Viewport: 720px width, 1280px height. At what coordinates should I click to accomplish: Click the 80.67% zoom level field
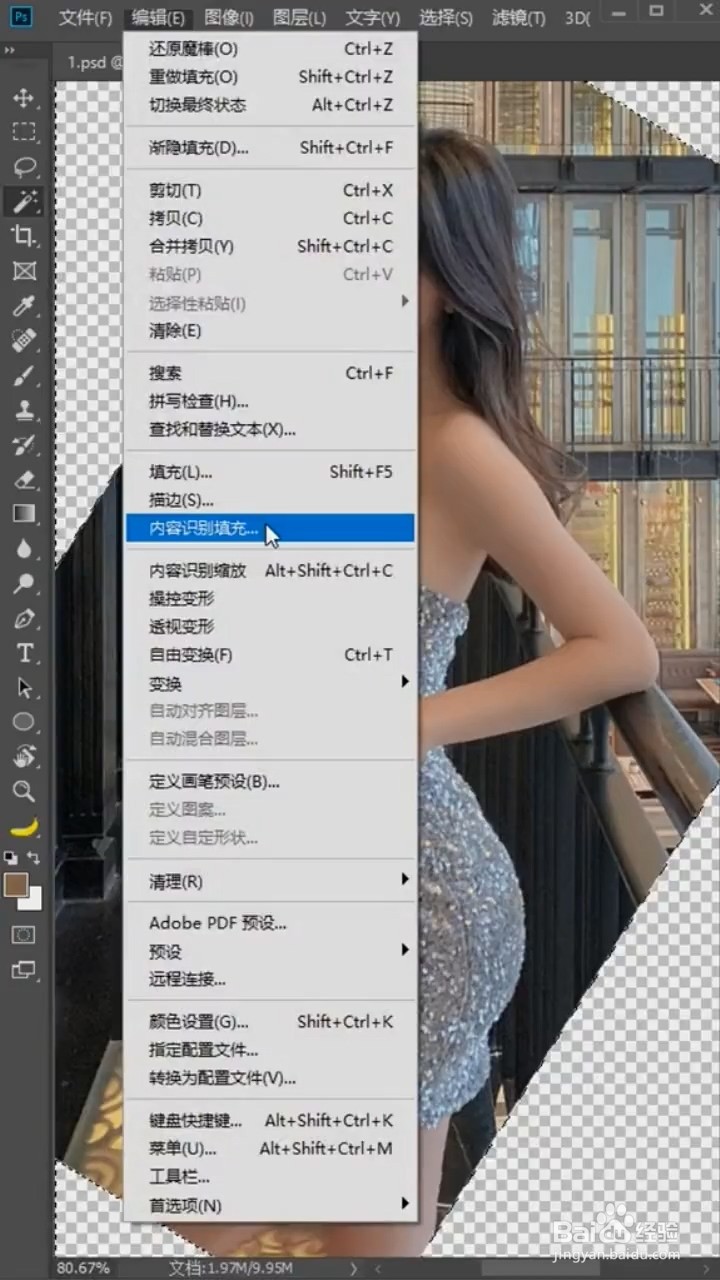84,1268
